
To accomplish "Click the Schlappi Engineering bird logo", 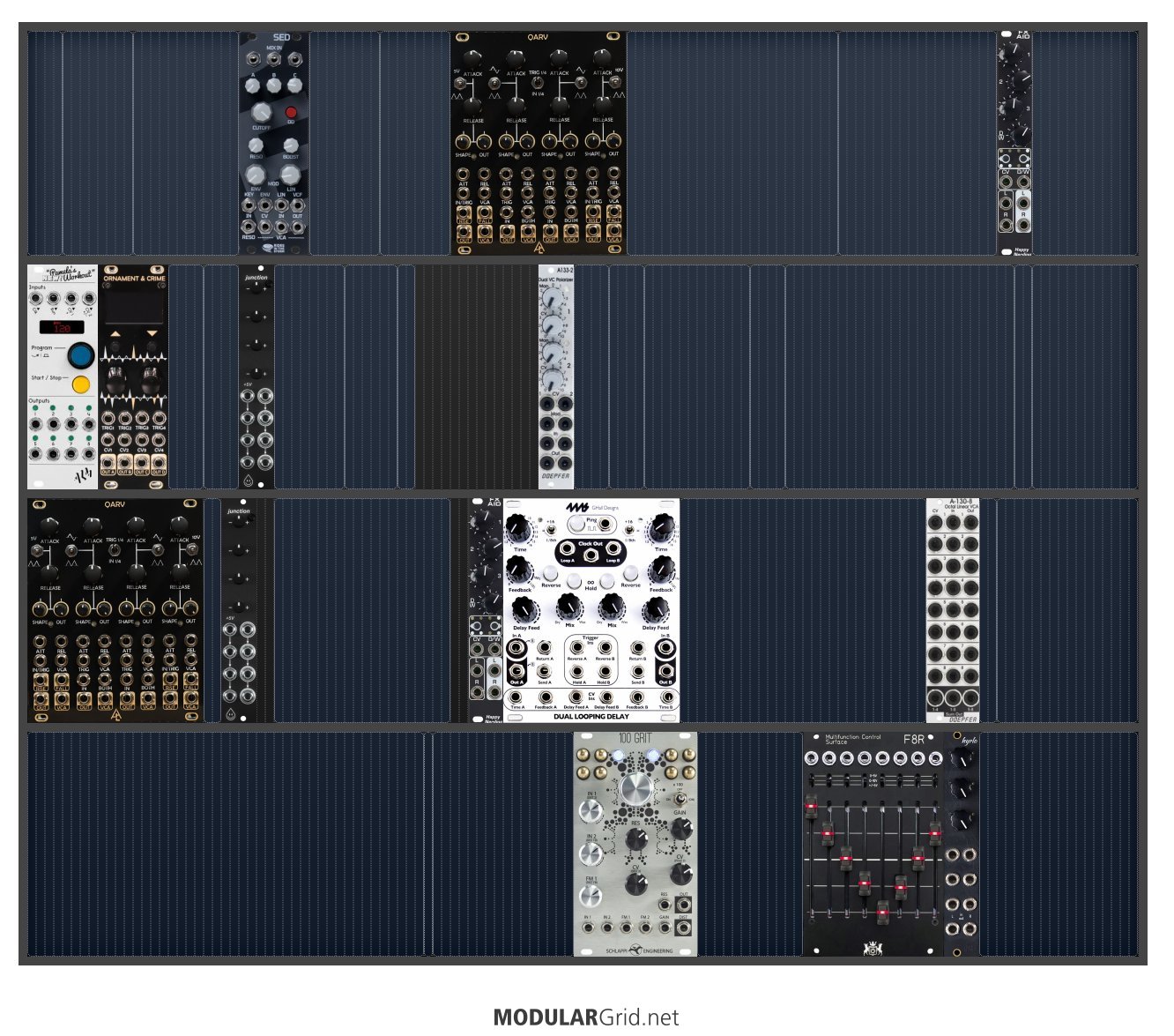I will (635, 950).
